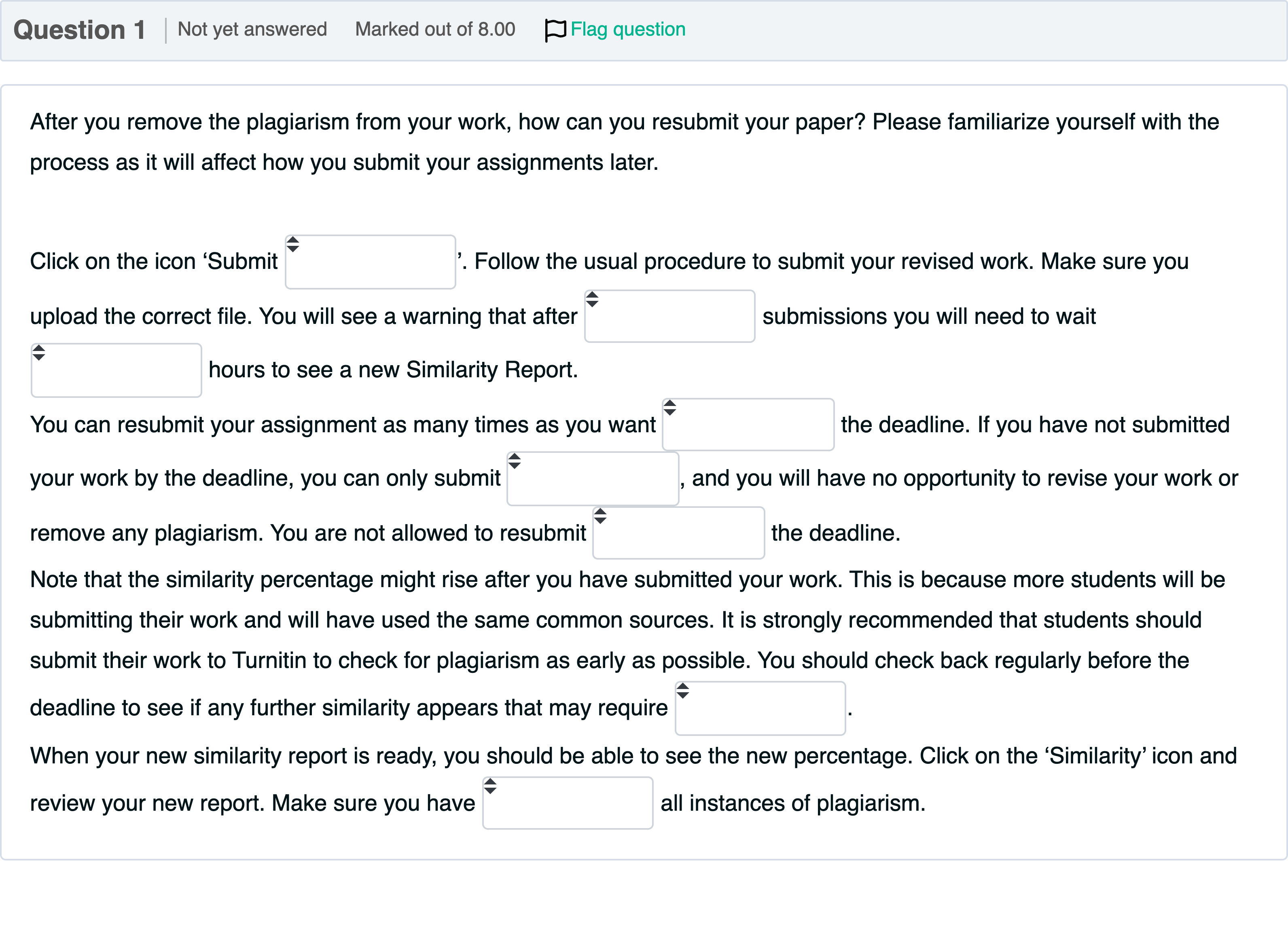This screenshot has width=1288, height=930.
Task: Click the 'Not yet answered' status text
Action: pyautogui.click(x=252, y=30)
